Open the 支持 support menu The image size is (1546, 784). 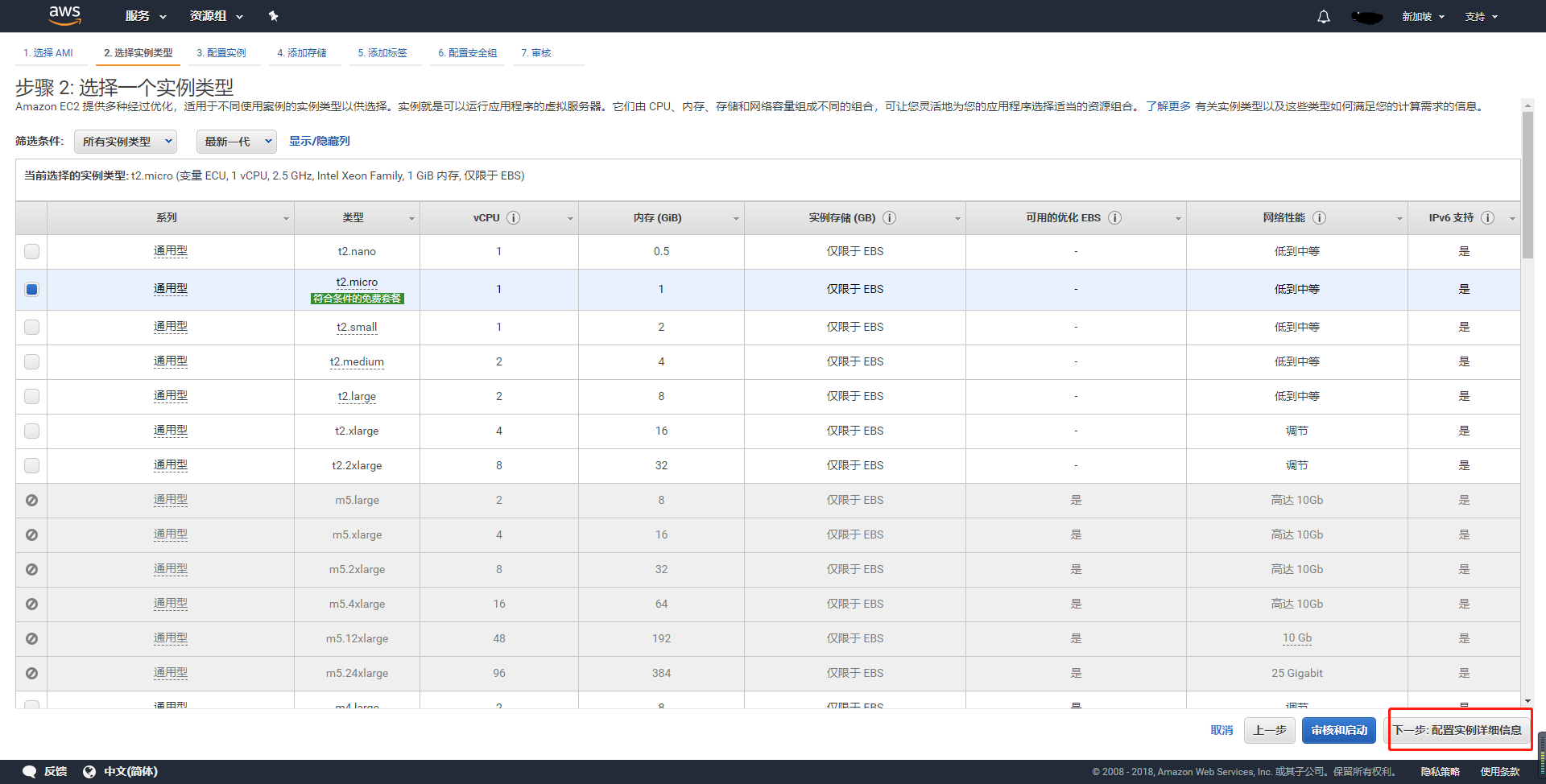[1482, 16]
